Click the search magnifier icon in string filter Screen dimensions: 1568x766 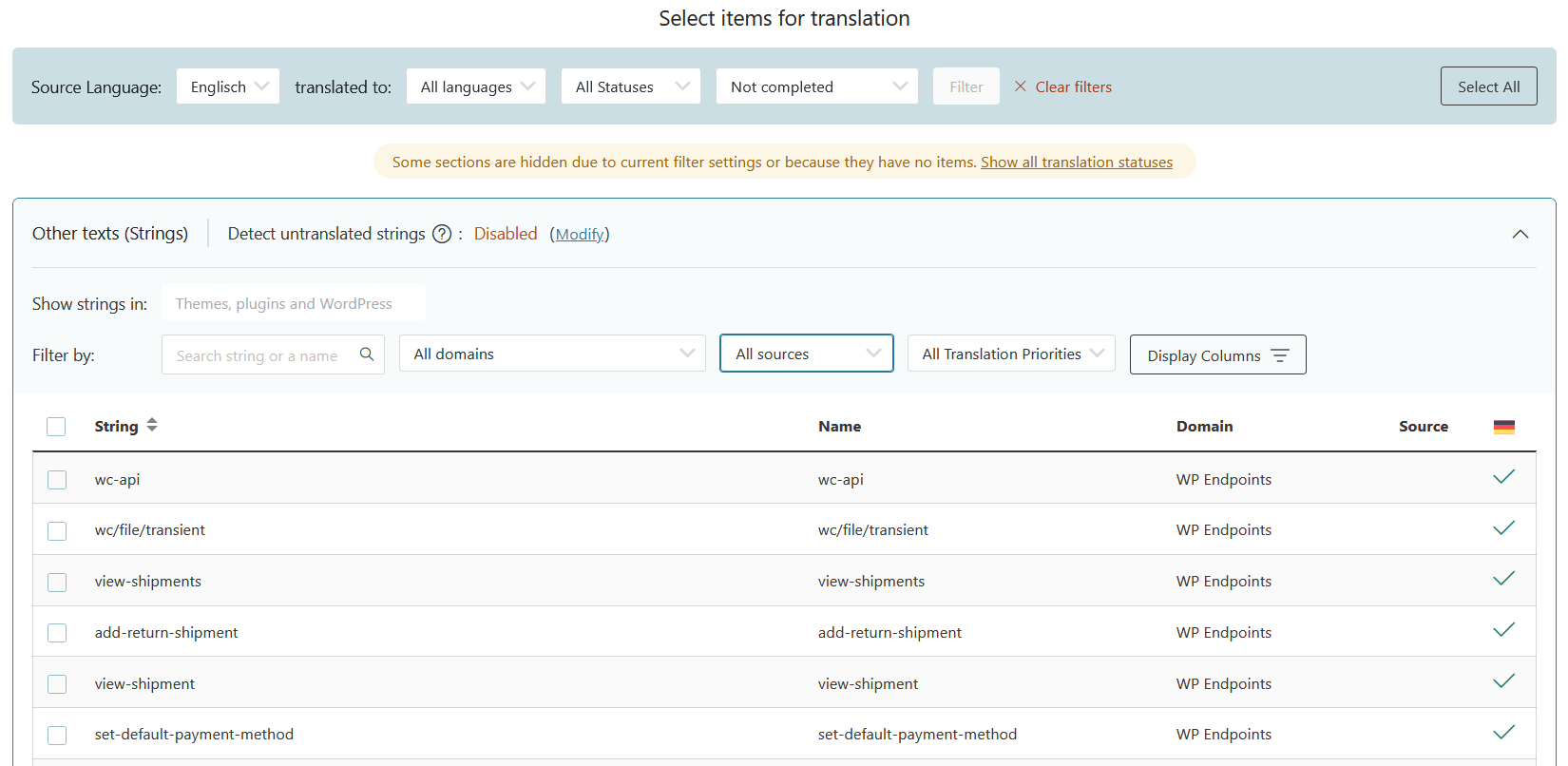tap(367, 354)
